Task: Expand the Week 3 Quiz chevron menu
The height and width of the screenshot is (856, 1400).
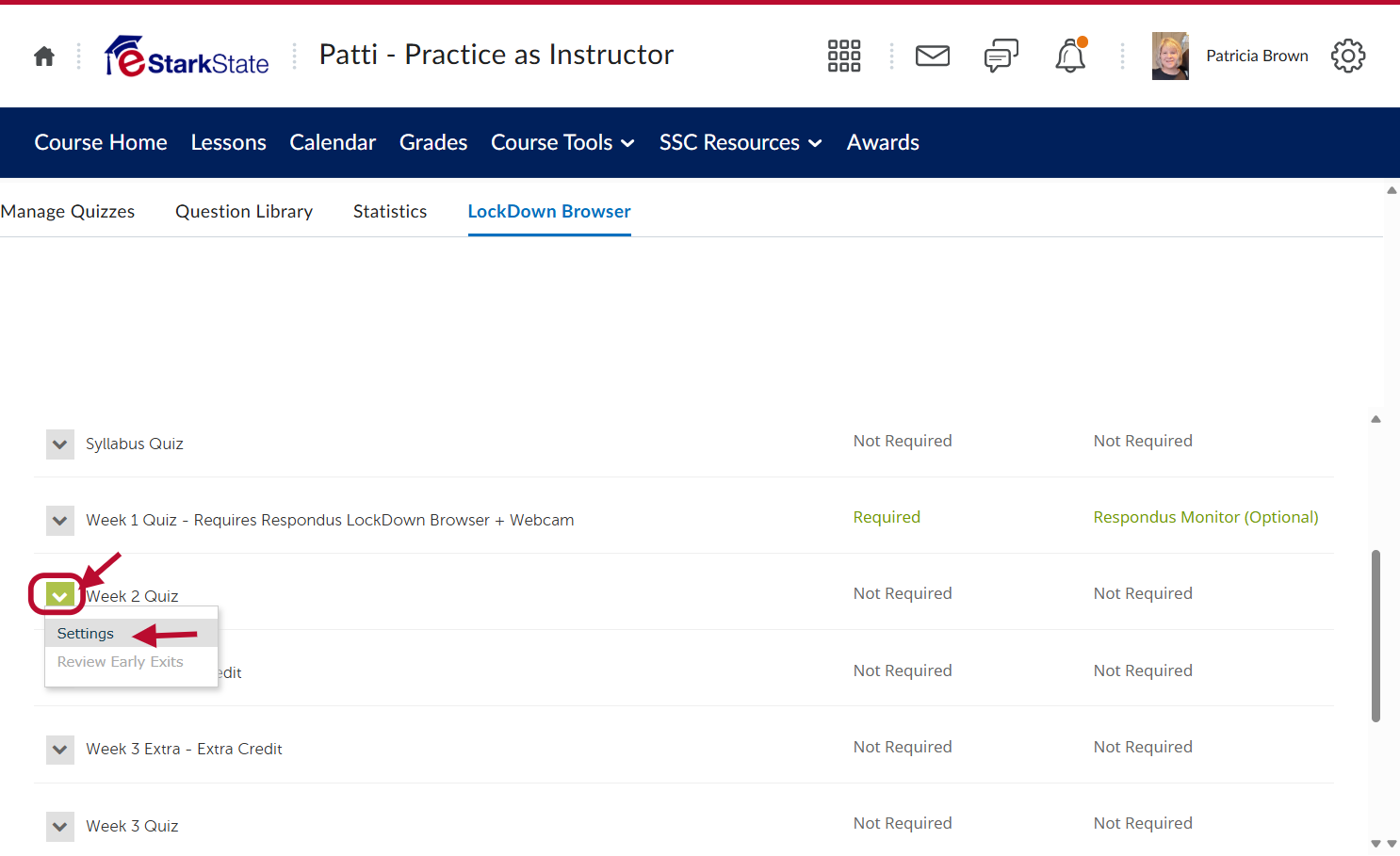Action: [60, 827]
